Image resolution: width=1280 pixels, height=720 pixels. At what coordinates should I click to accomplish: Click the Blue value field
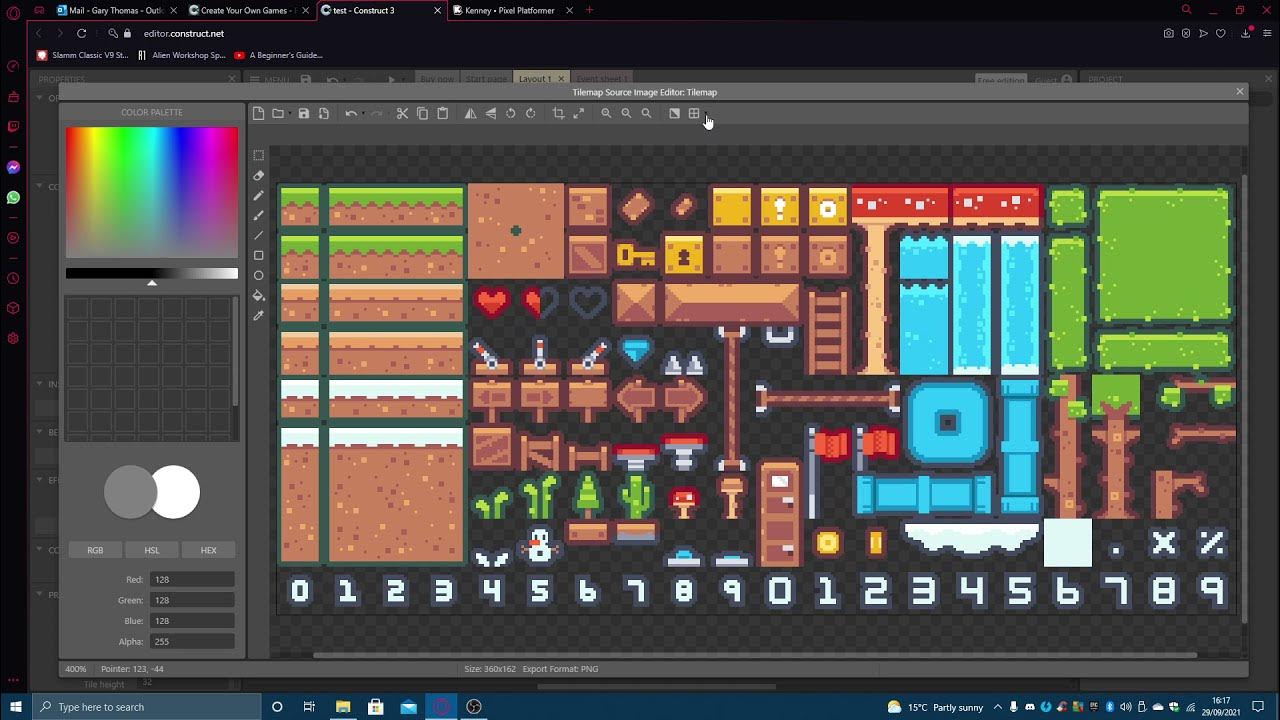192,621
